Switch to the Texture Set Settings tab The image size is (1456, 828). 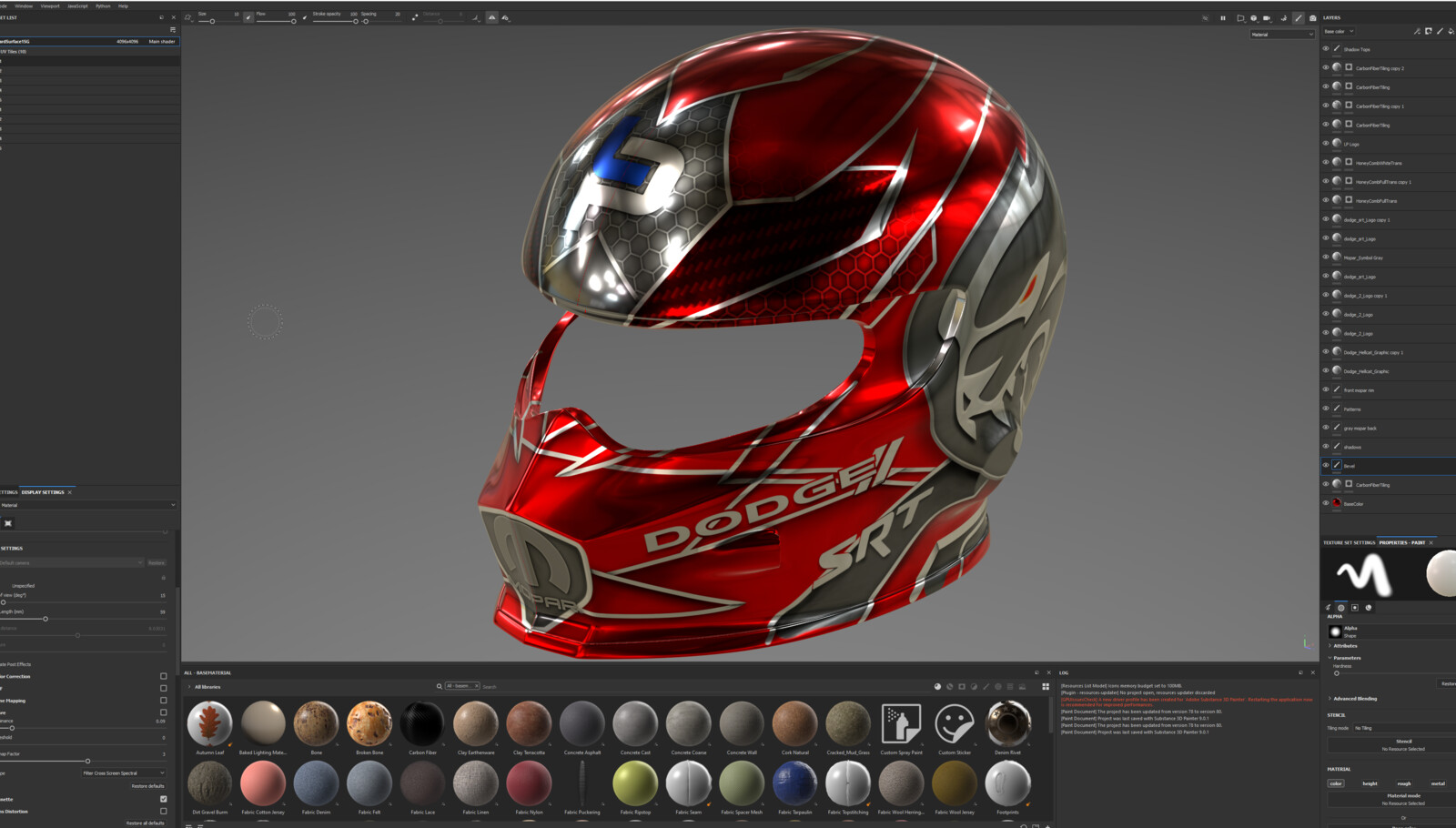tap(1349, 542)
